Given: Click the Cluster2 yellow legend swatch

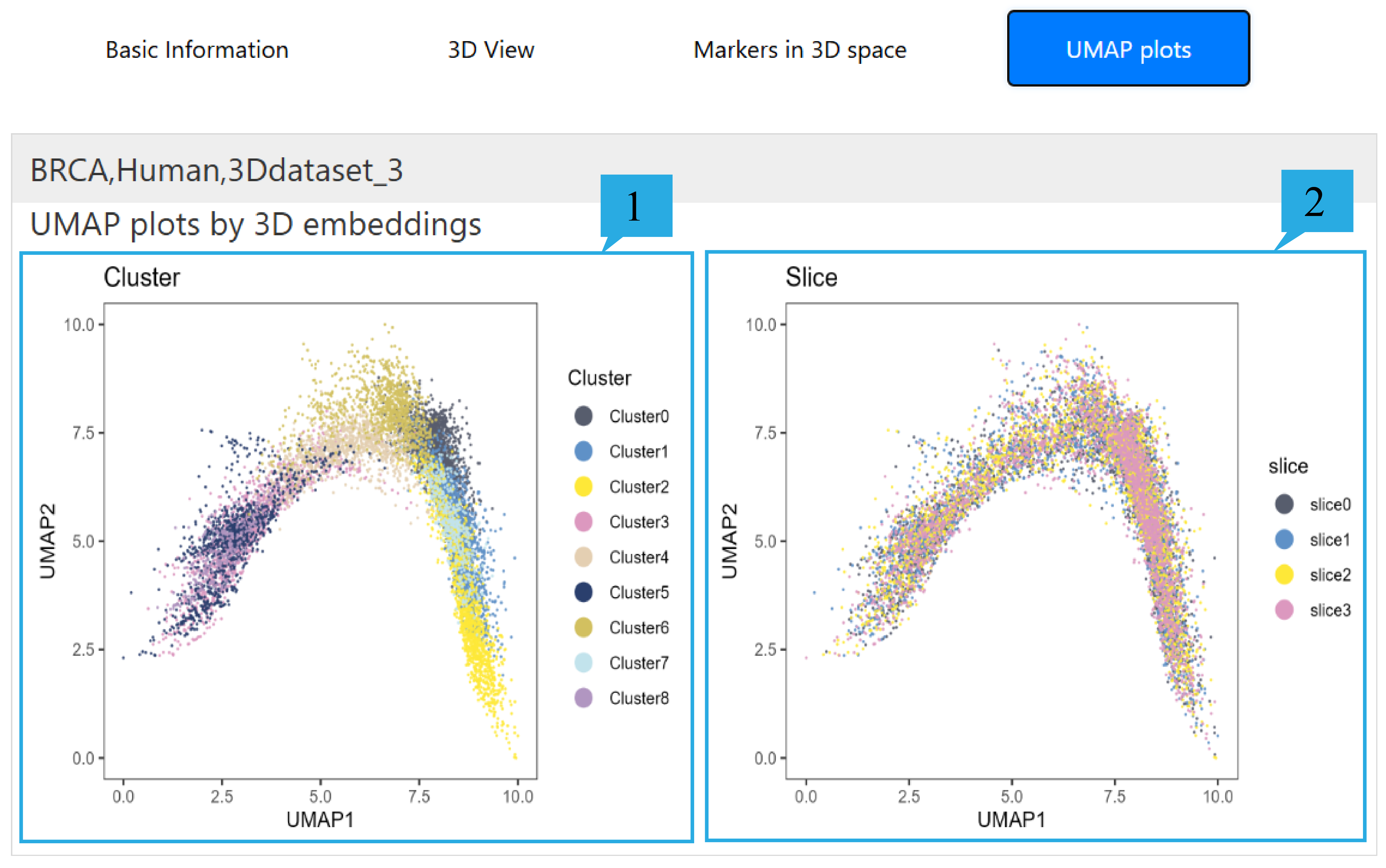Looking at the screenshot, I should pyautogui.click(x=583, y=486).
